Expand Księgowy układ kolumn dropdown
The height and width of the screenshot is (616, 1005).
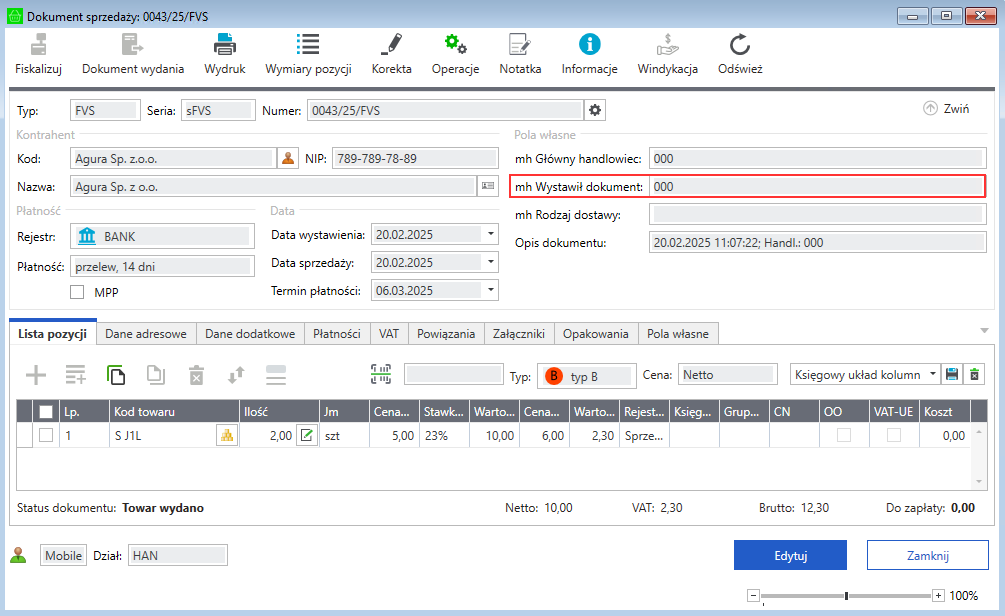tap(933, 375)
